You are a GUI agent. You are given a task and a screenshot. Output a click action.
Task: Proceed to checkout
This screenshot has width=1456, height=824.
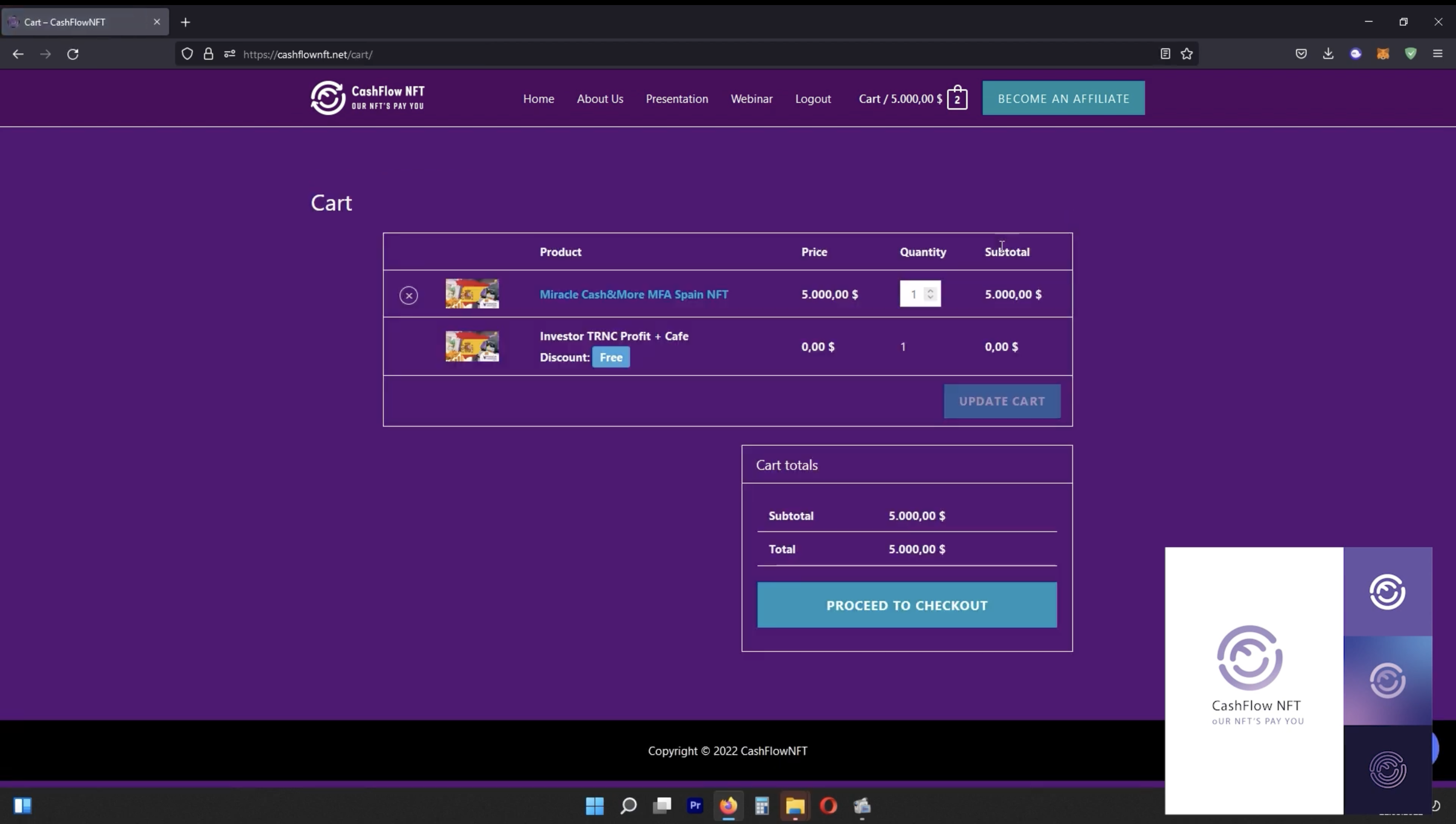pos(906,605)
